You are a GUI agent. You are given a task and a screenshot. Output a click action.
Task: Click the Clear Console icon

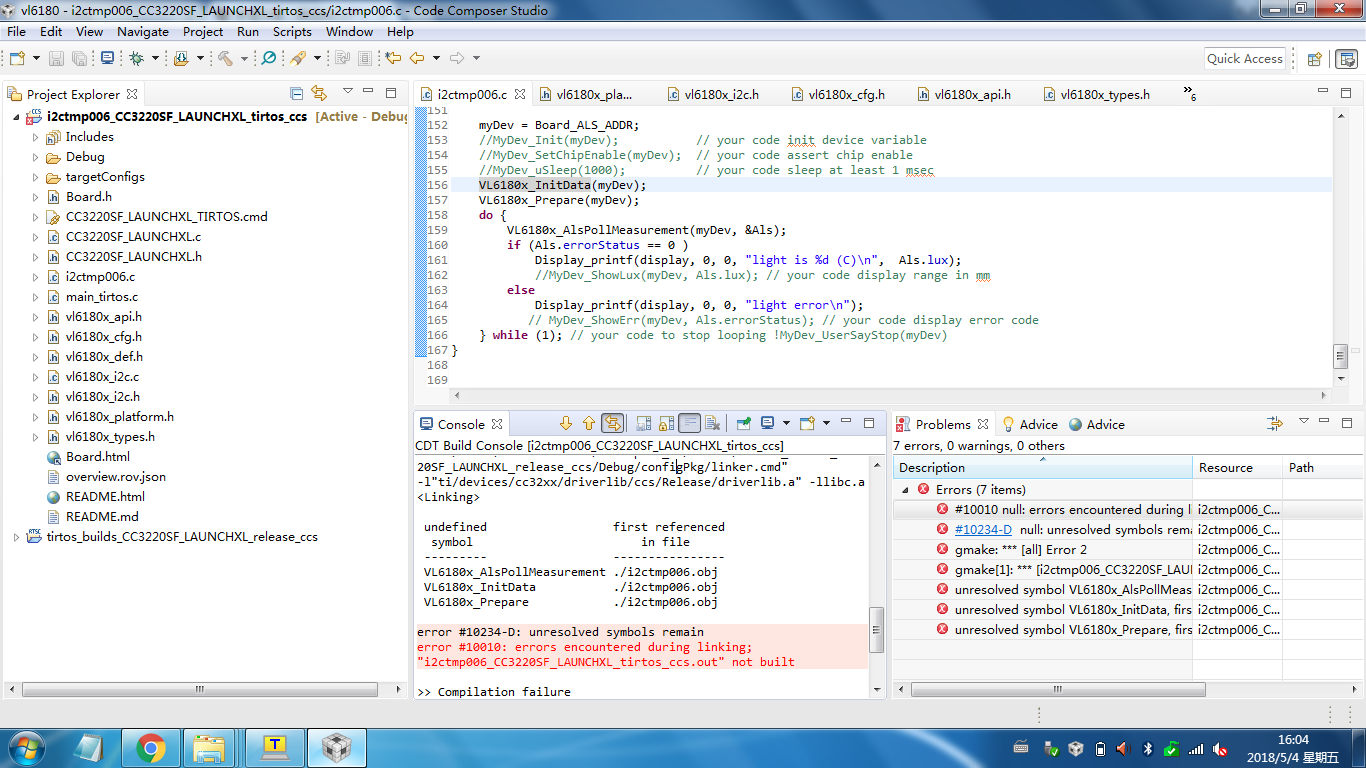(x=712, y=424)
